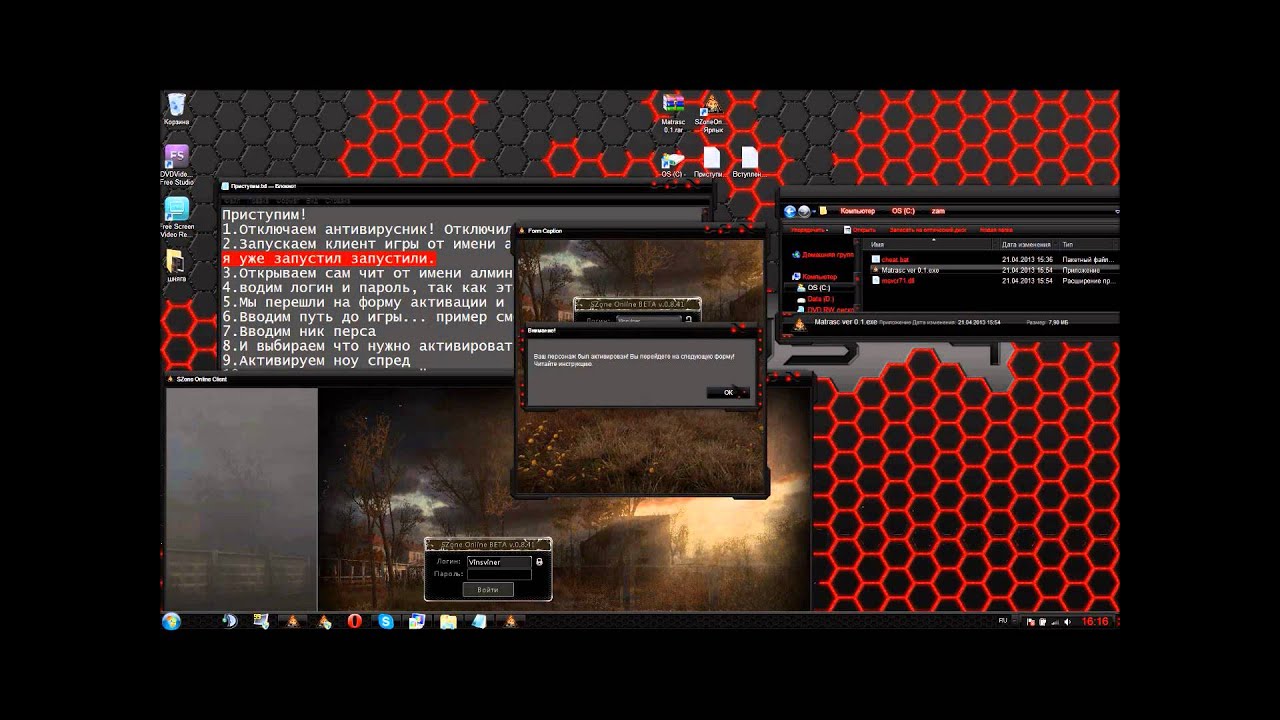1280x720 pixels.
Task: Click the Windows Start orb
Action: click(x=171, y=621)
